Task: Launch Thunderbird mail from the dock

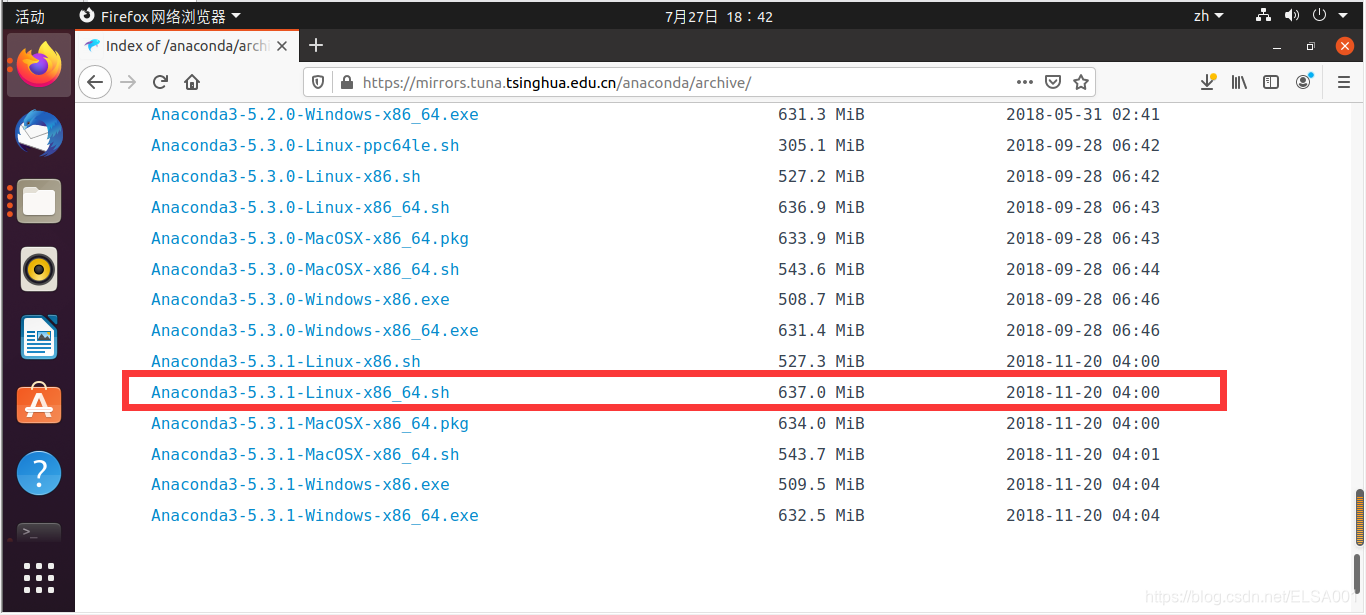Action: tap(39, 134)
